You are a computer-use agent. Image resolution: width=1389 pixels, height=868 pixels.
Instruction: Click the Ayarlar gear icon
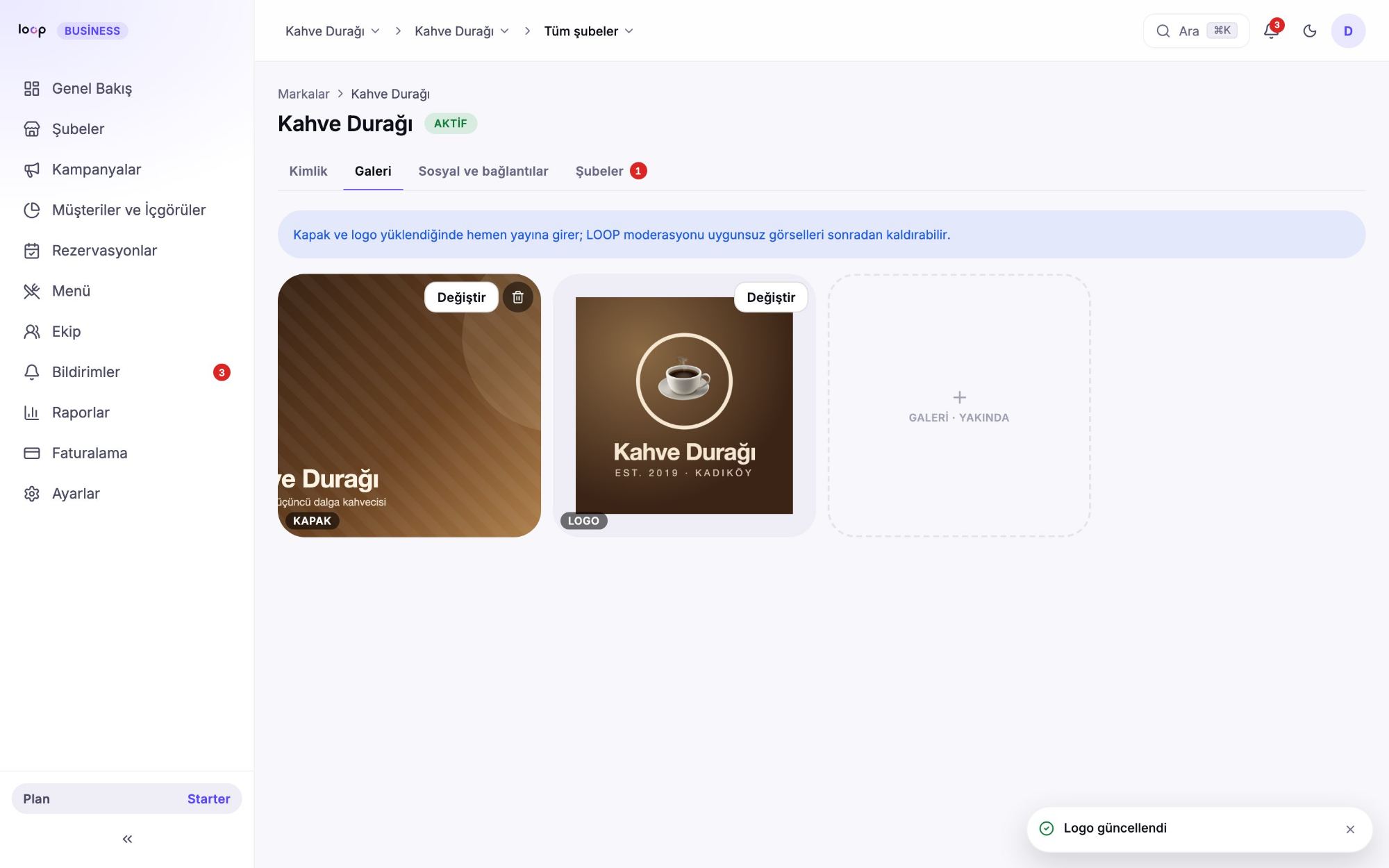click(x=32, y=494)
